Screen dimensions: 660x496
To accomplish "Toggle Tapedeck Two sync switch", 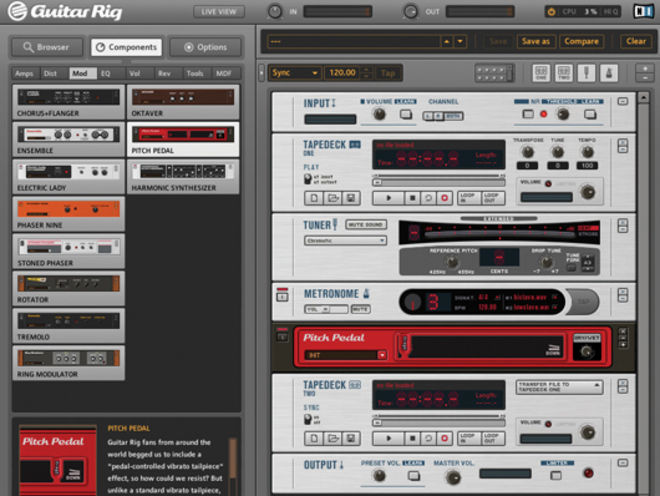I will (x=308, y=419).
